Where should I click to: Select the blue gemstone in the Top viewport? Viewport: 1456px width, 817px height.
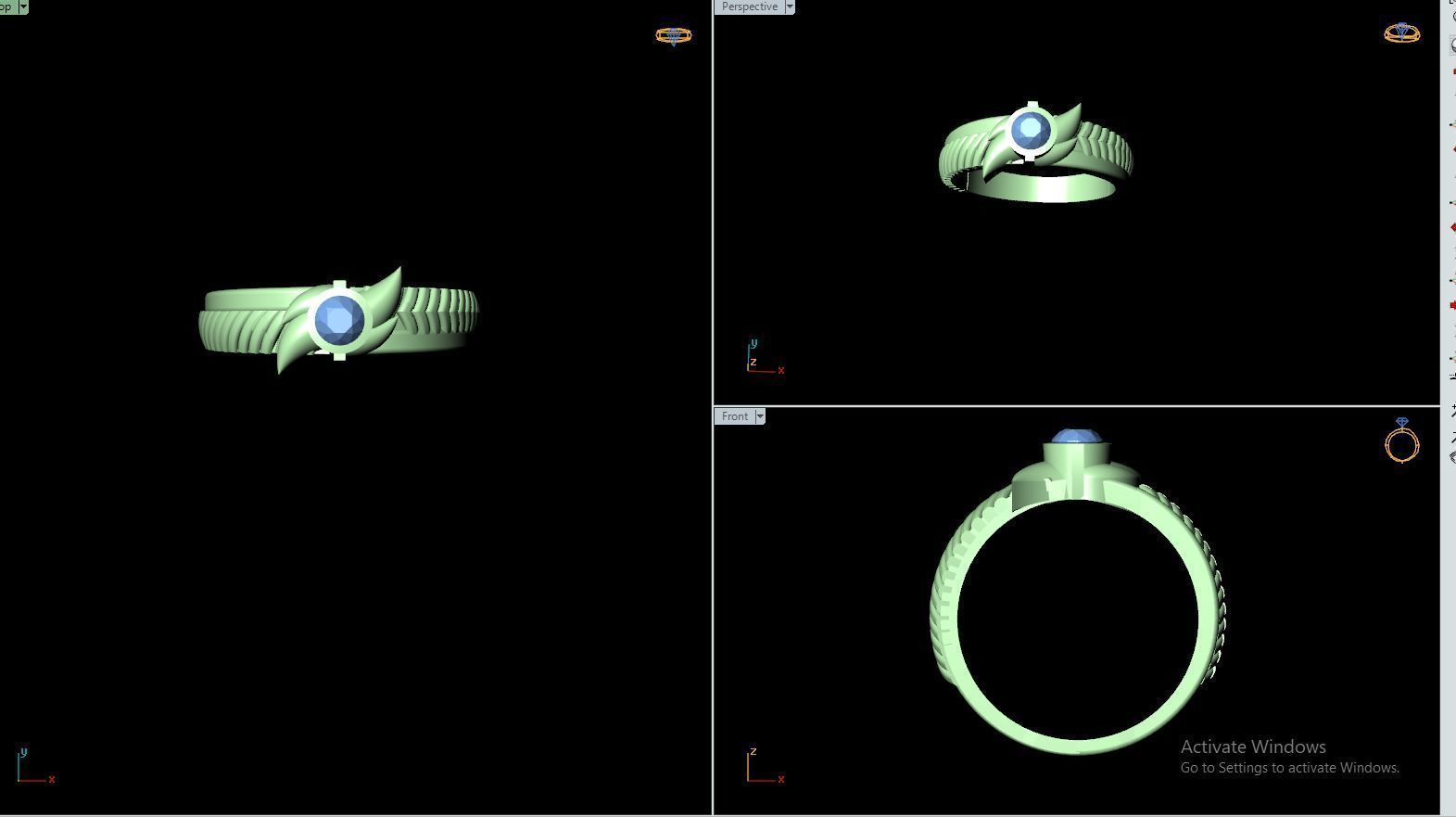(x=339, y=320)
